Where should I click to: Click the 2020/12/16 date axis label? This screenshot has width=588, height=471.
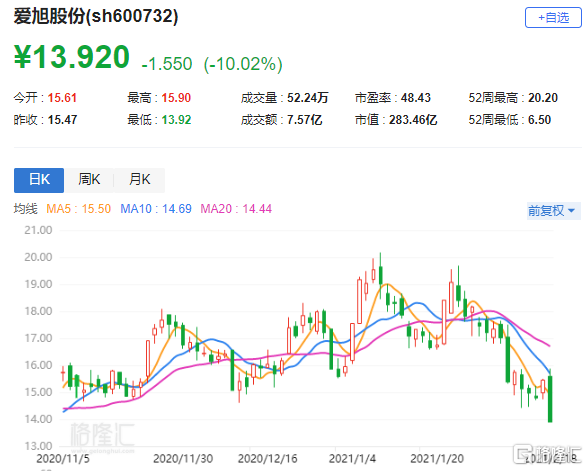click(268, 459)
